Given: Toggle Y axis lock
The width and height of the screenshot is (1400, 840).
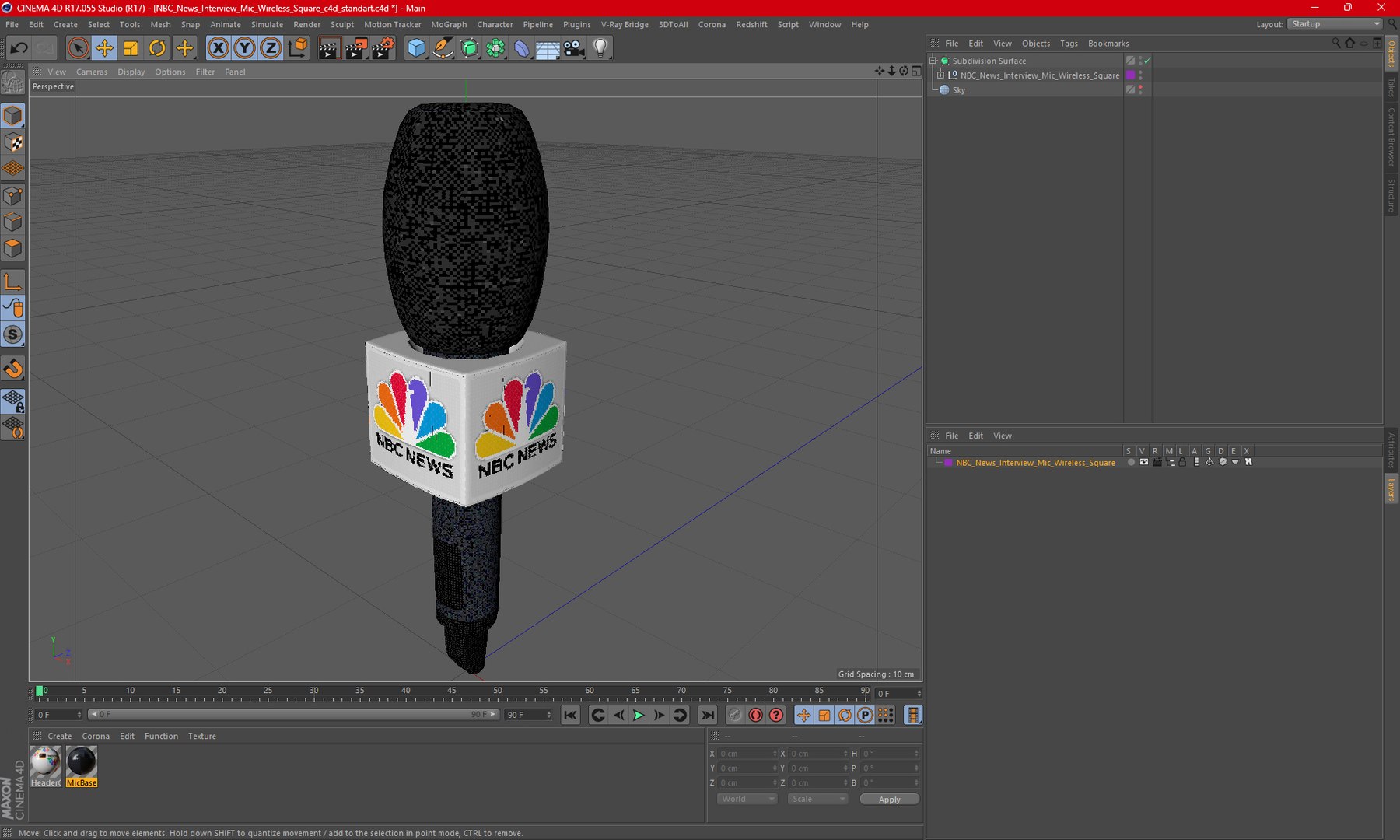Looking at the screenshot, I should pyautogui.click(x=244, y=48).
